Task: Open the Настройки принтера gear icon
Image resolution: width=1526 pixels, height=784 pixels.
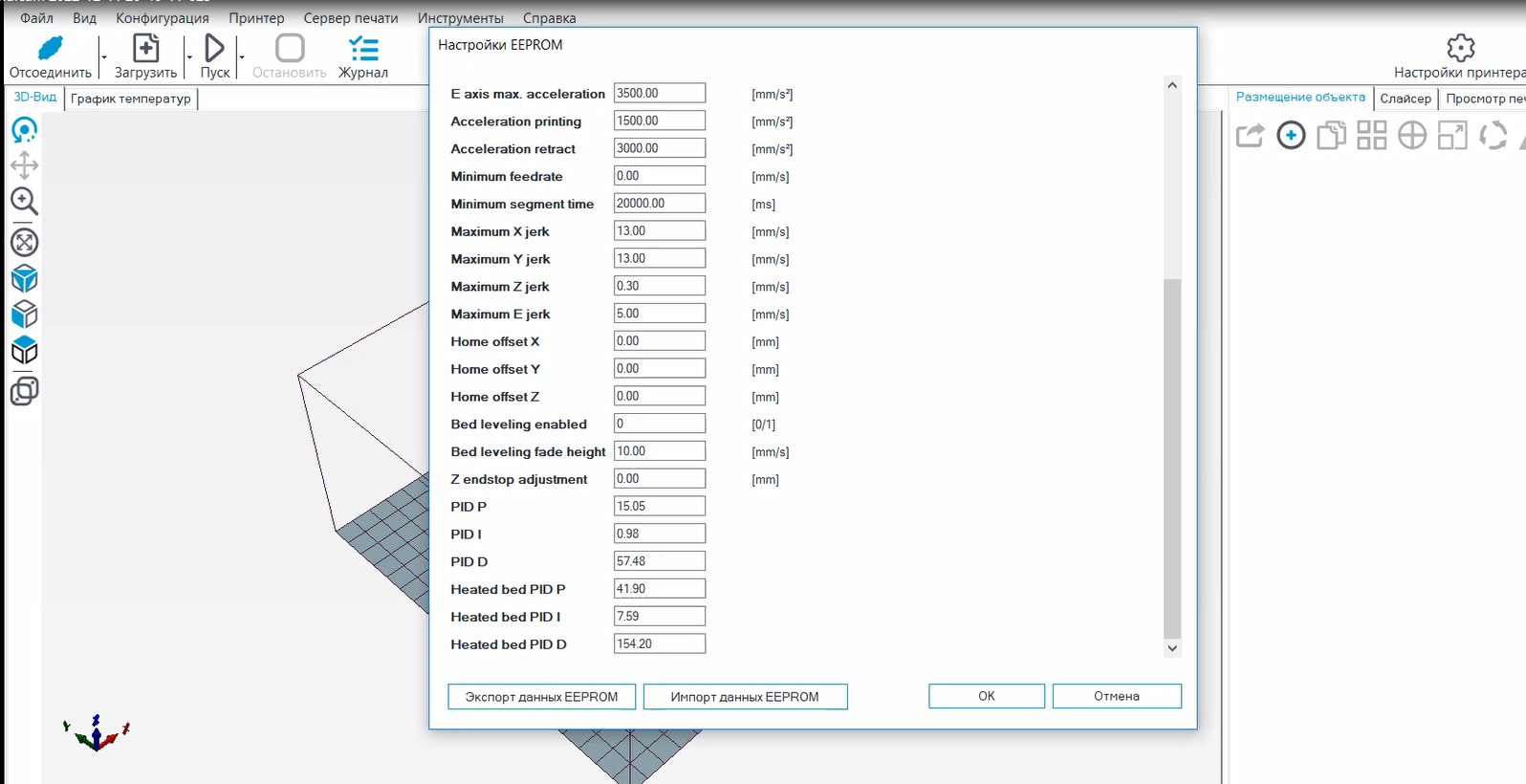Action: (1460, 48)
